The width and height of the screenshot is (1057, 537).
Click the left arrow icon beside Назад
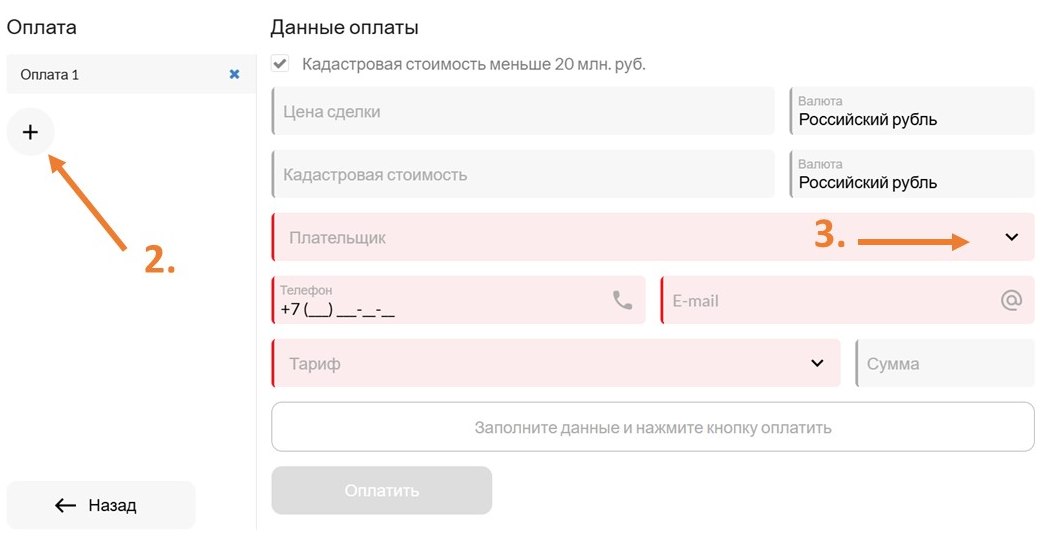coord(65,505)
